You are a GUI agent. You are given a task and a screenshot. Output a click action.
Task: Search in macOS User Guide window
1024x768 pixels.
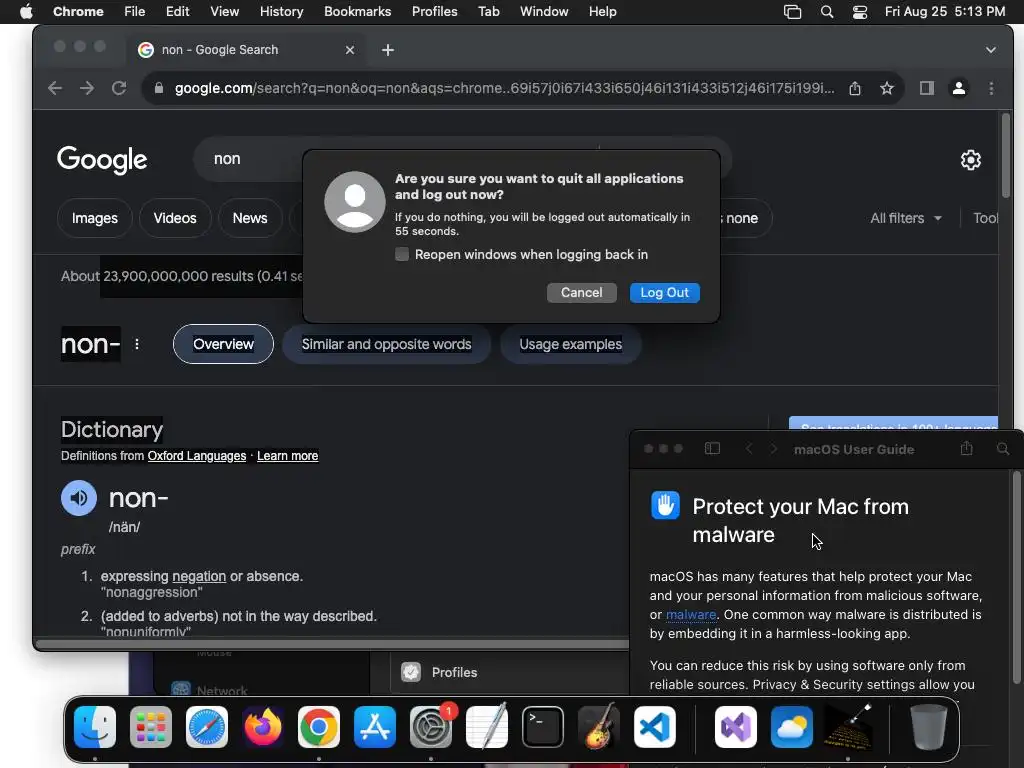1003,449
